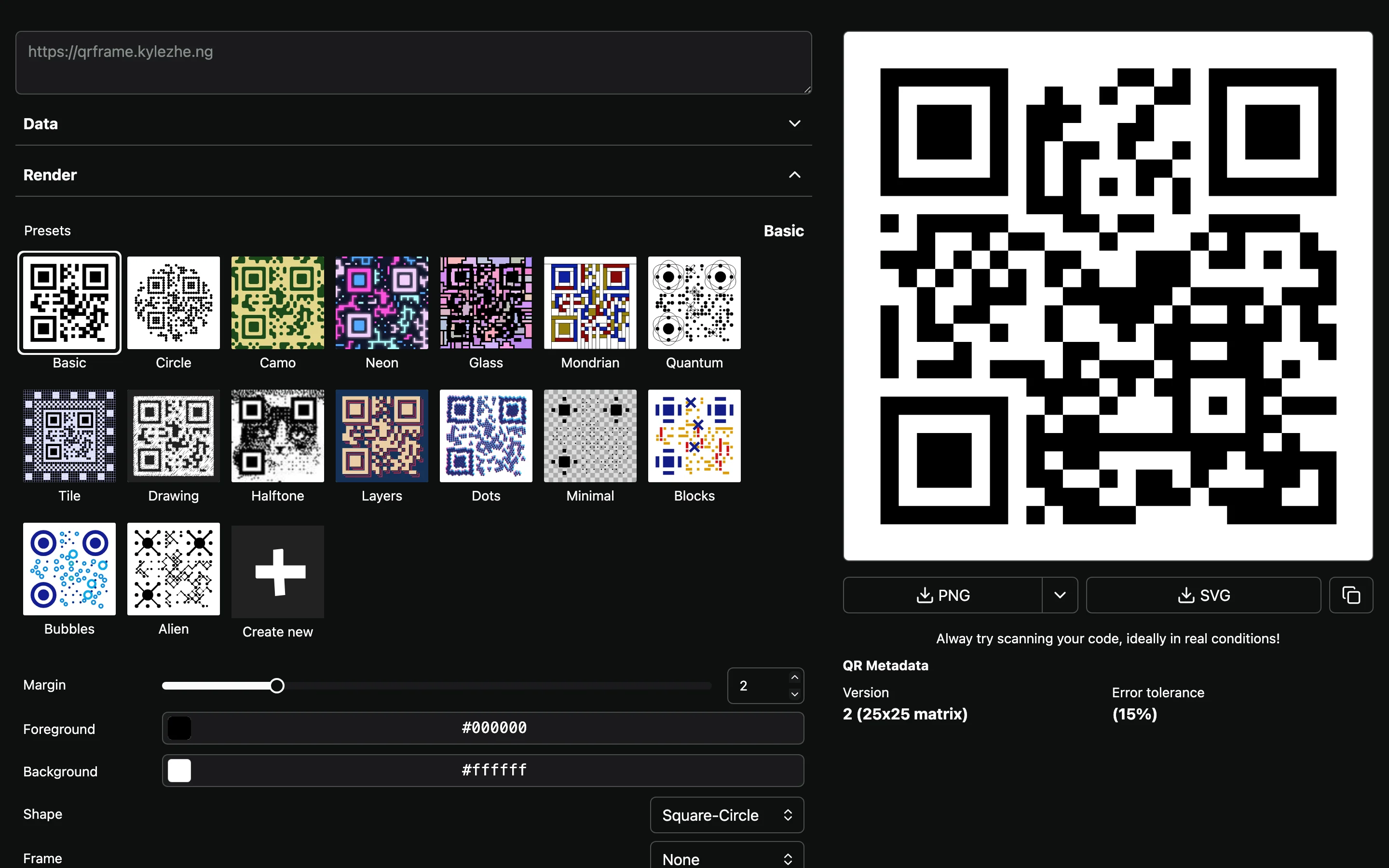Select the Camo preset

[278, 302]
